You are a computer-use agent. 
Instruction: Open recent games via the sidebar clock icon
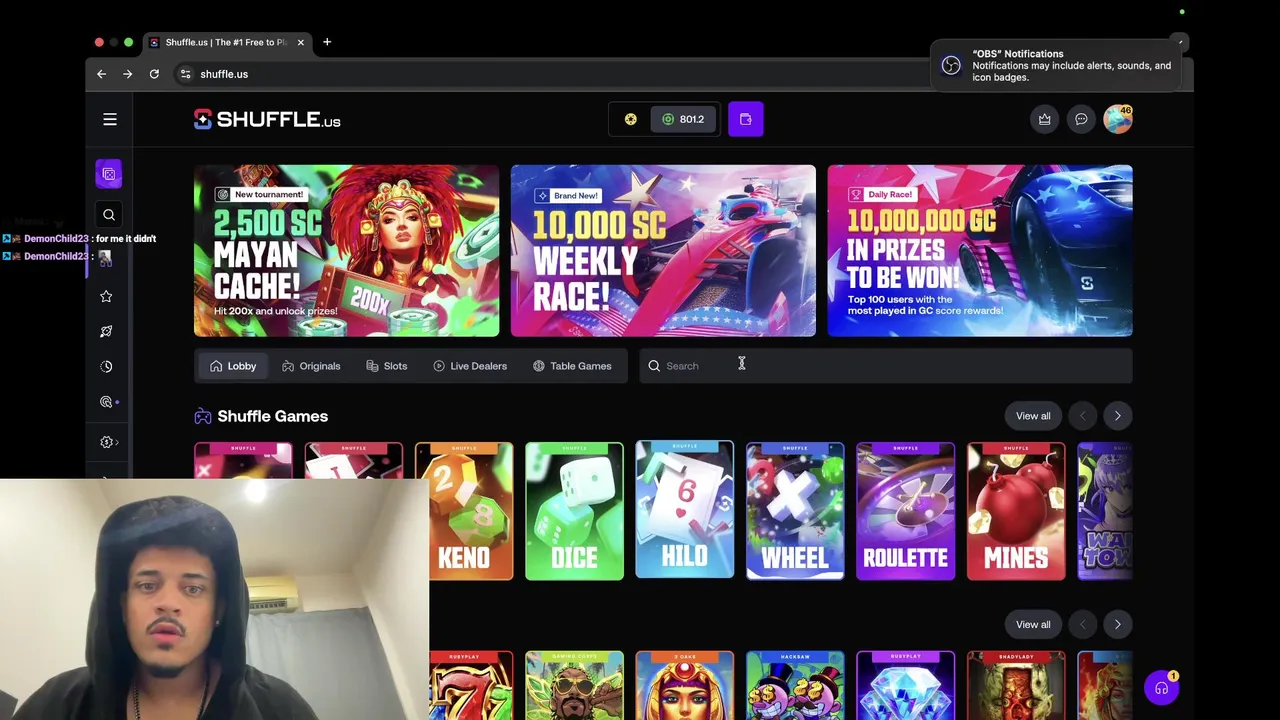[106, 366]
